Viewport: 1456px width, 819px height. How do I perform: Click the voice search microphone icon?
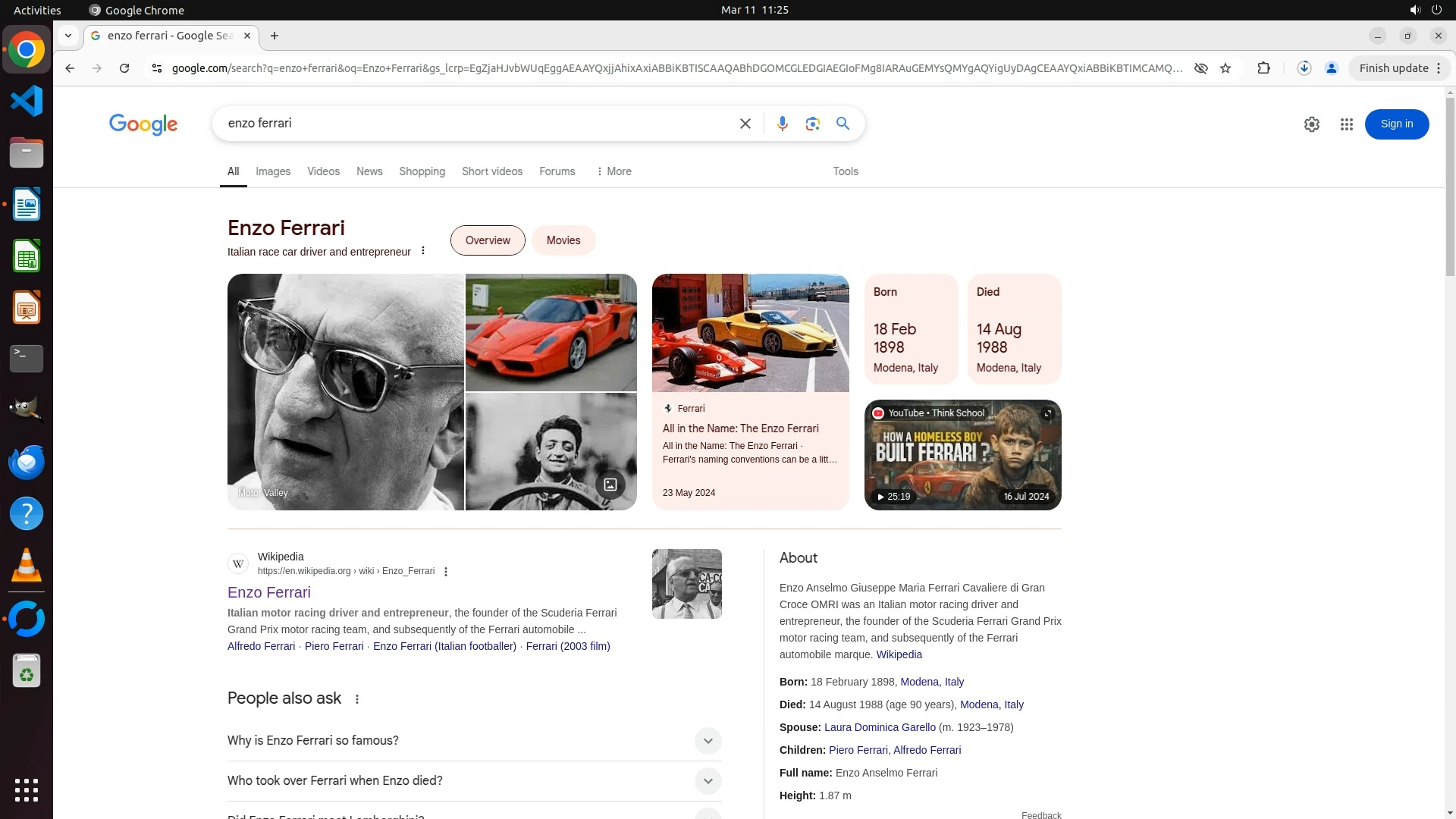782,124
